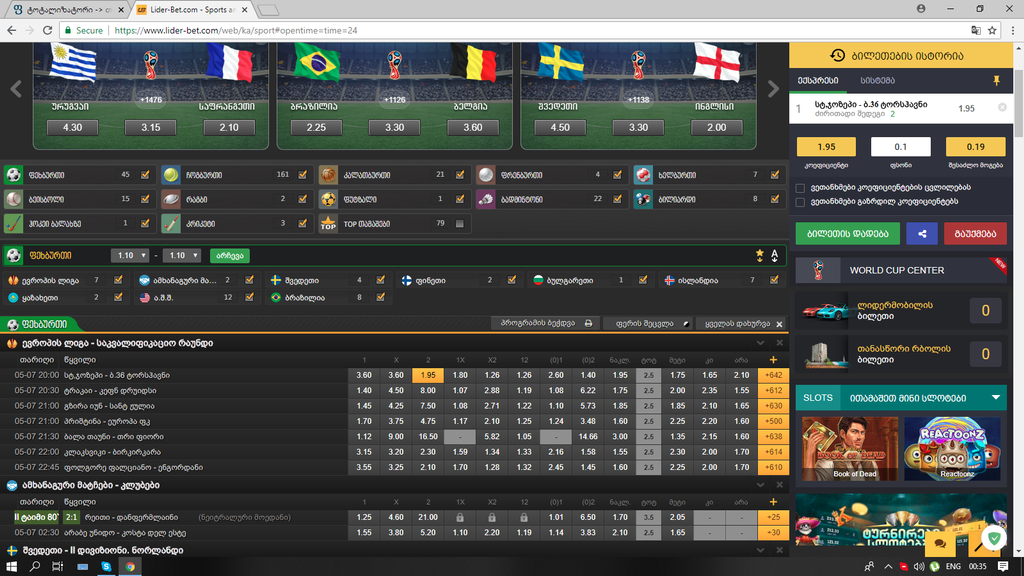Uncheck the ისლანდია league checkbox
Screen dimensions: 1024x576
tap(774, 280)
